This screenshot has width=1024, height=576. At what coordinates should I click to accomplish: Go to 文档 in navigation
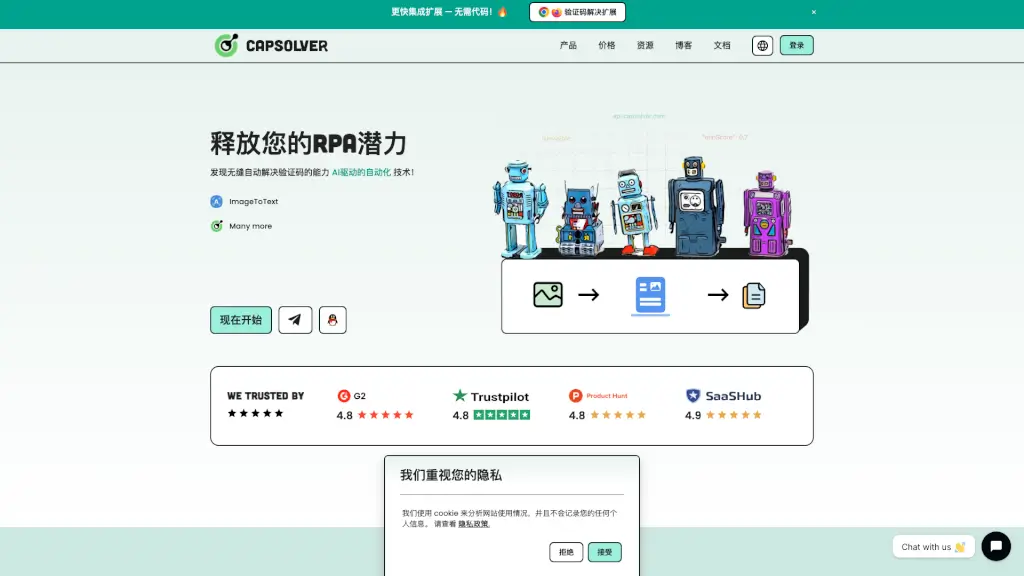tap(722, 45)
